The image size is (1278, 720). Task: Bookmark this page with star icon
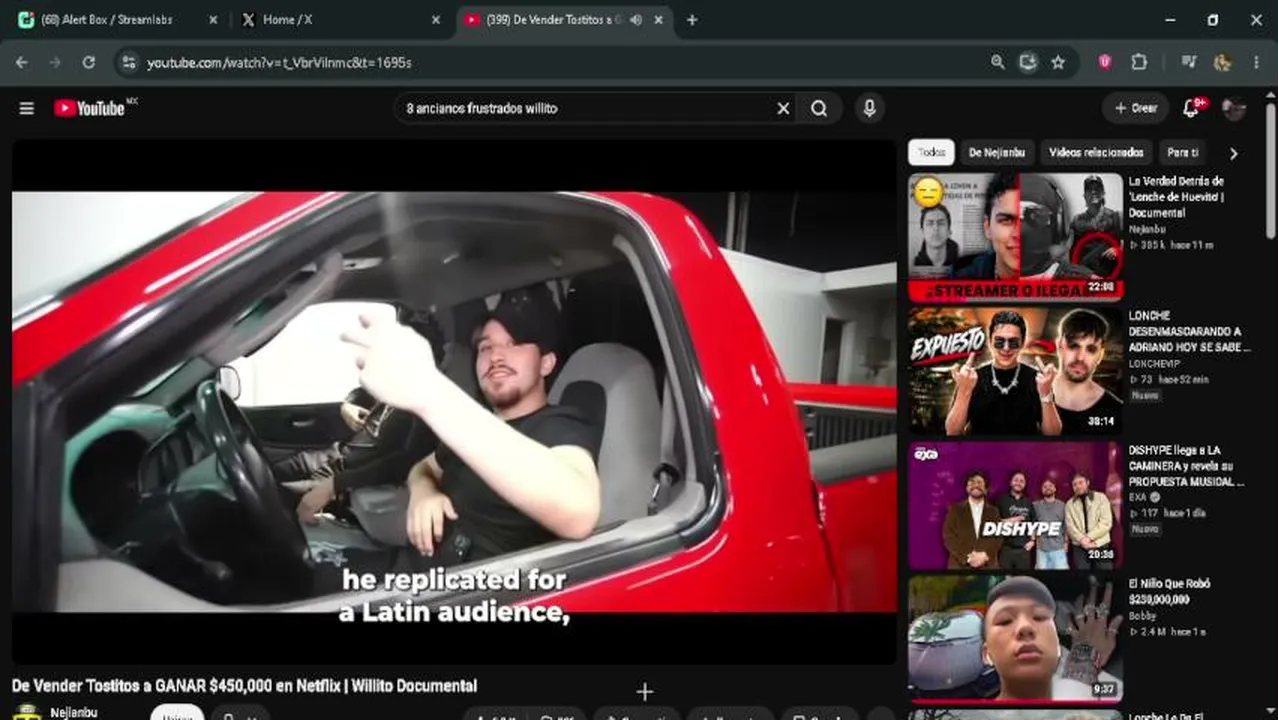(1058, 62)
